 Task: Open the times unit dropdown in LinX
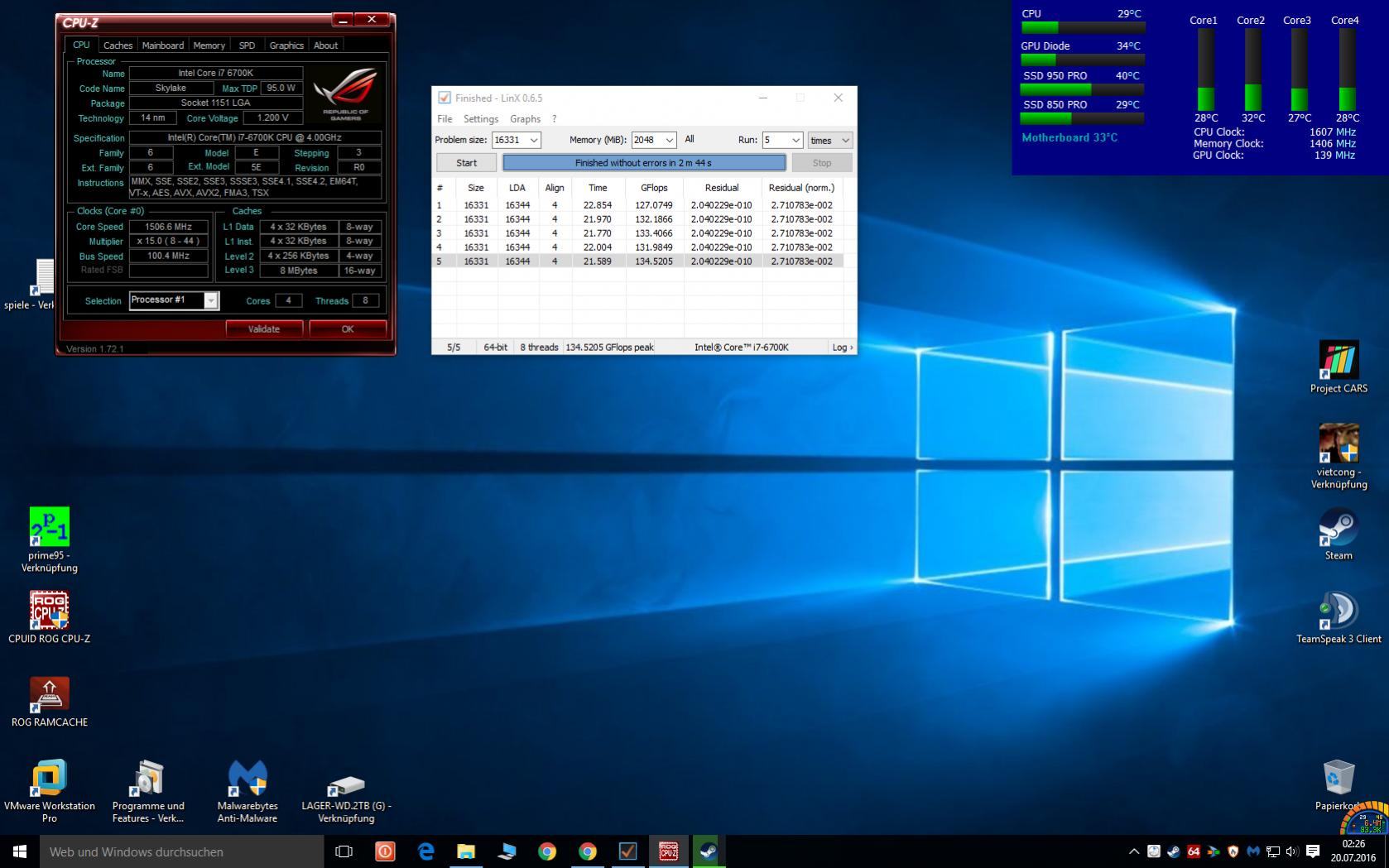tap(829, 140)
